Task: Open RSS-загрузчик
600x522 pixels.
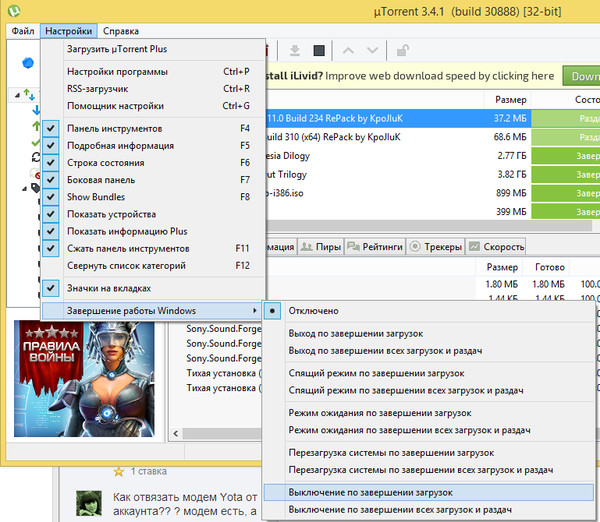Action: point(153,88)
